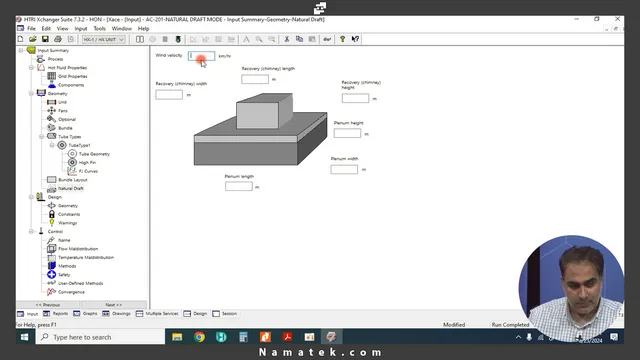Click the Run traffic light icon

click(x=178, y=39)
